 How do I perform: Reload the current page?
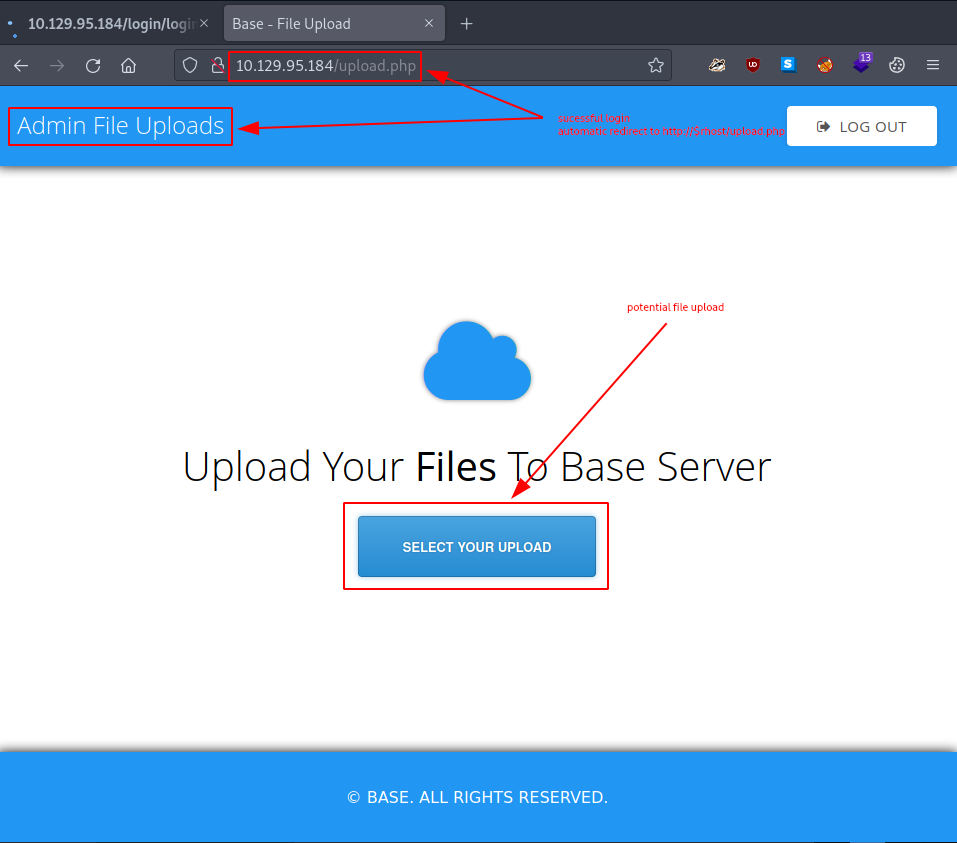pyautogui.click(x=92, y=65)
